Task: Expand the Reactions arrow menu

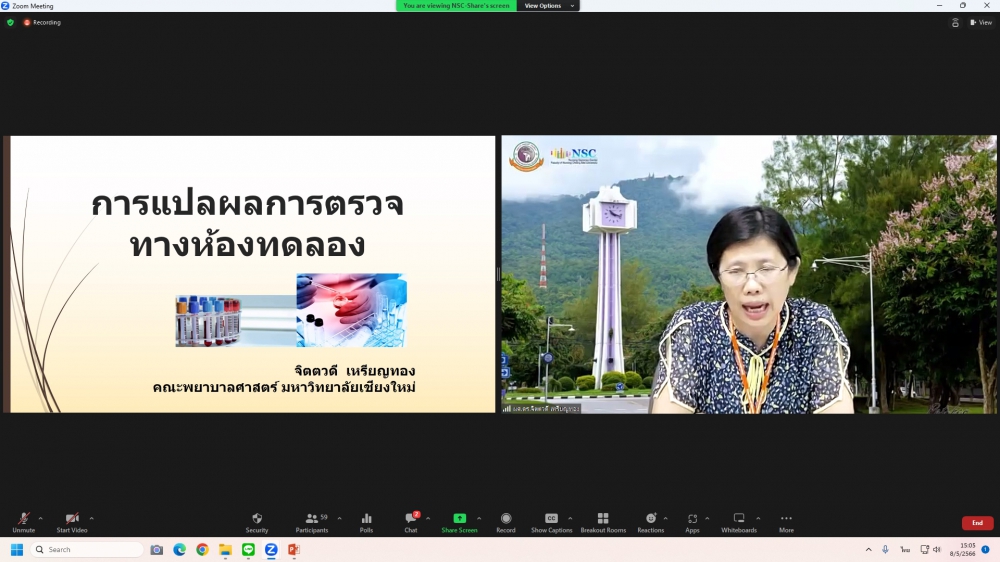Action: coord(665,518)
